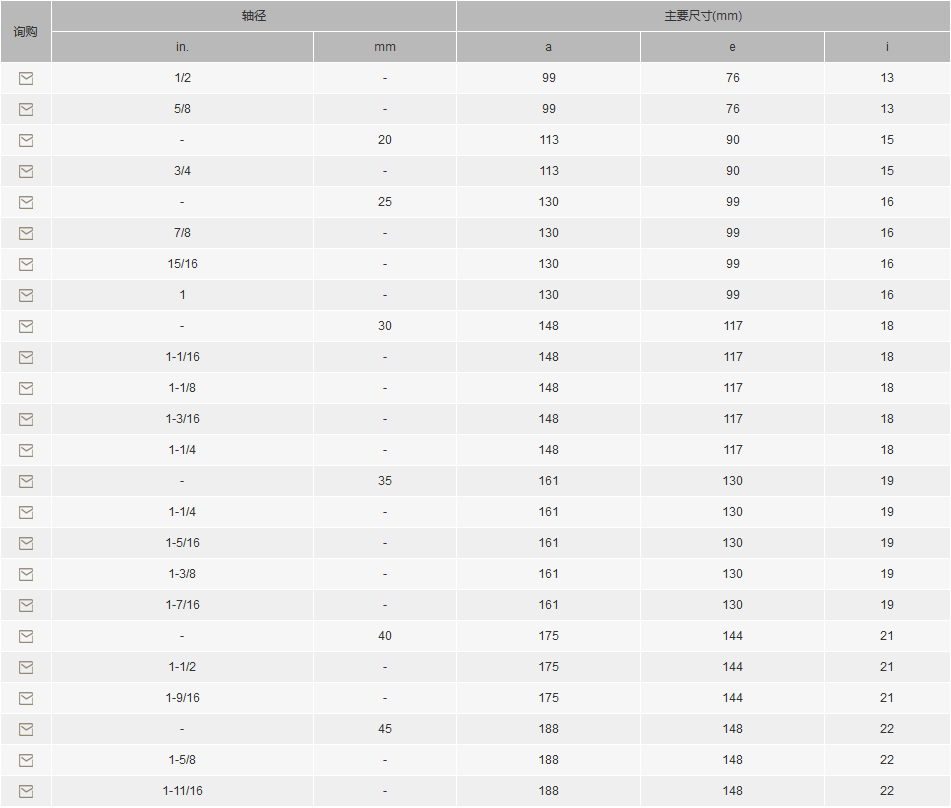951x808 pixels.
Task: Click envelope icon for 1-11/16 in. row
Action: click(x=26, y=791)
